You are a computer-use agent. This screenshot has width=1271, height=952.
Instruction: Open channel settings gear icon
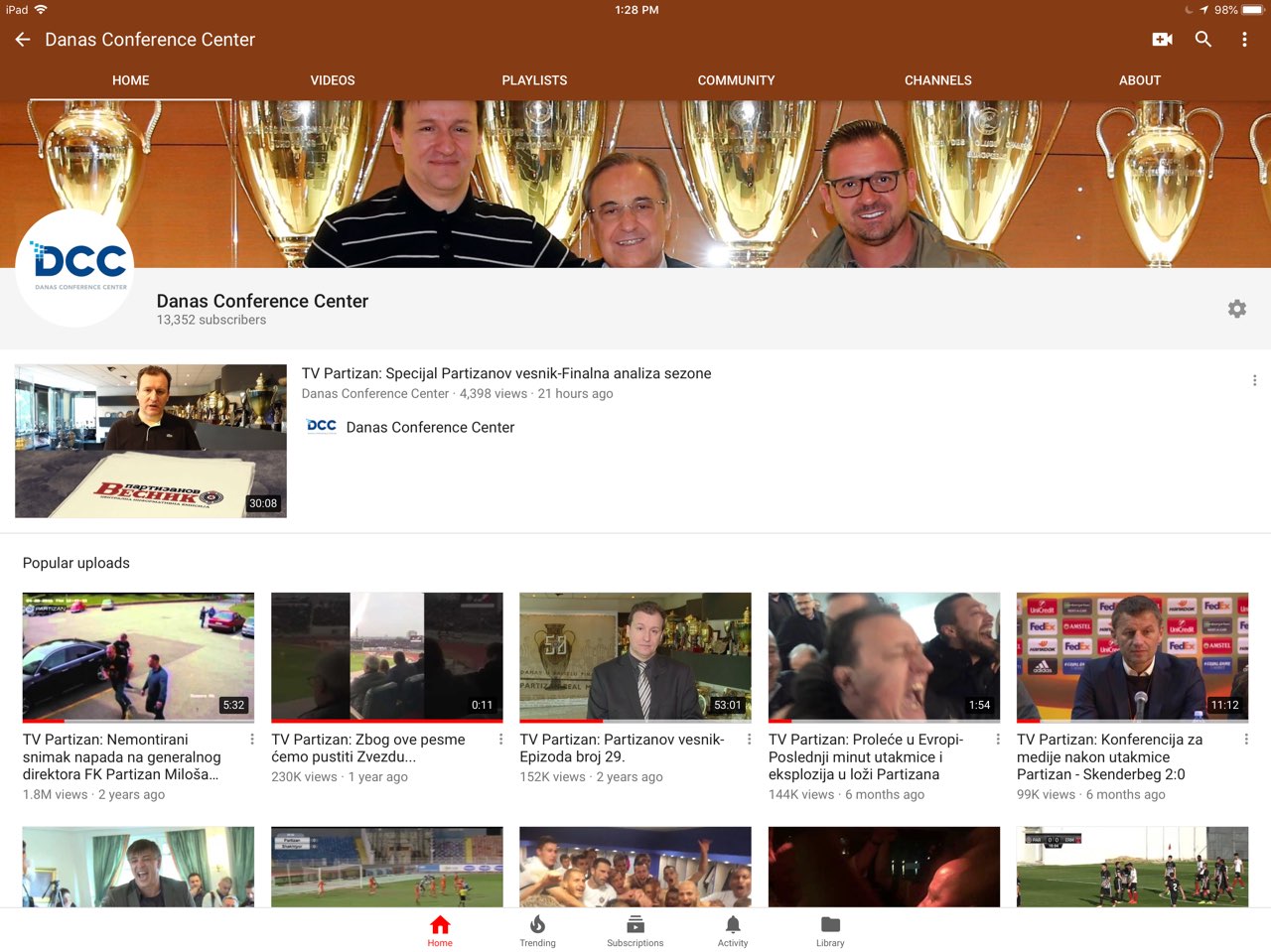(1237, 309)
